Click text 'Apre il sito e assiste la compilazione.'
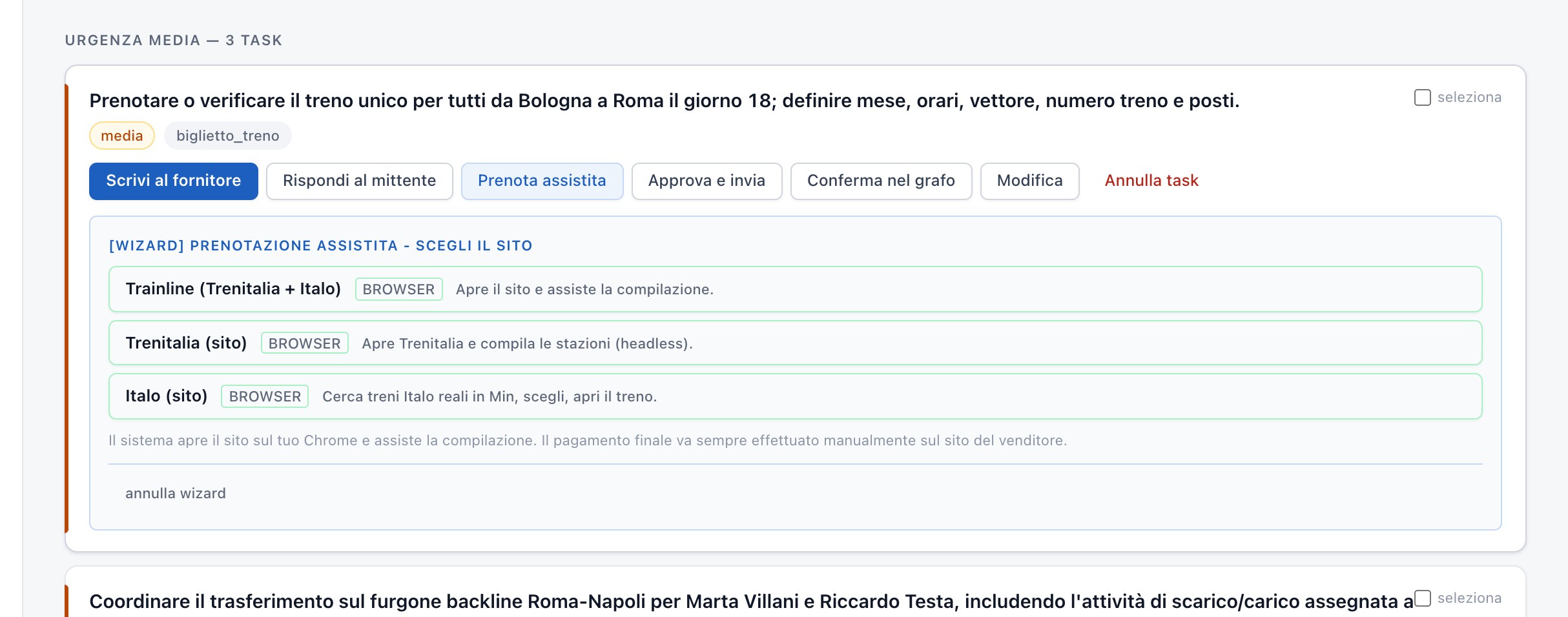 click(584, 289)
